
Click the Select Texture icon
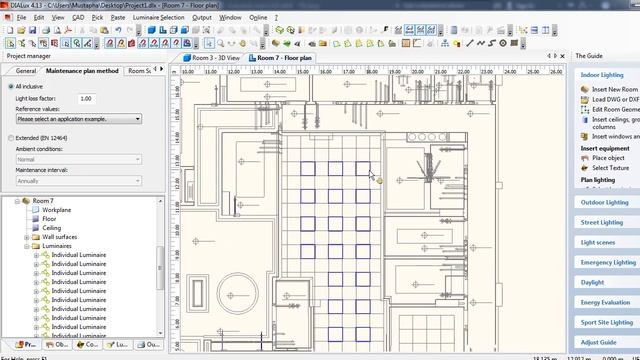coord(585,168)
